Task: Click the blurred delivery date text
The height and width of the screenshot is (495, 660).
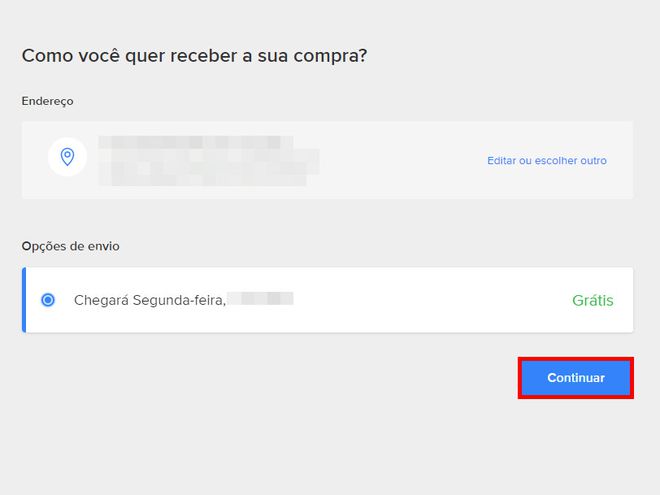Action: coord(261,298)
